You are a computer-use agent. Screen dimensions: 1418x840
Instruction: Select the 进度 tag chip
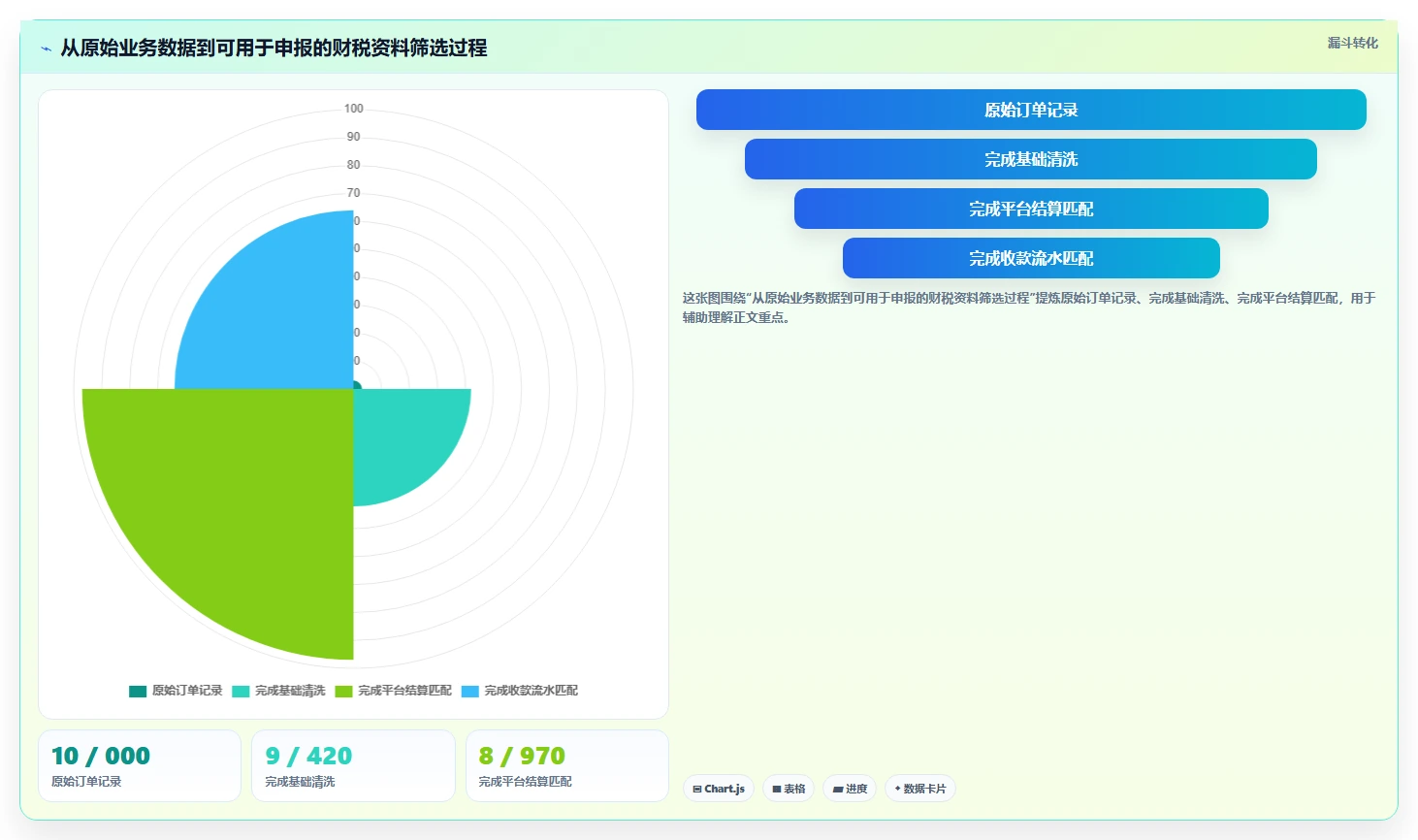point(850,789)
